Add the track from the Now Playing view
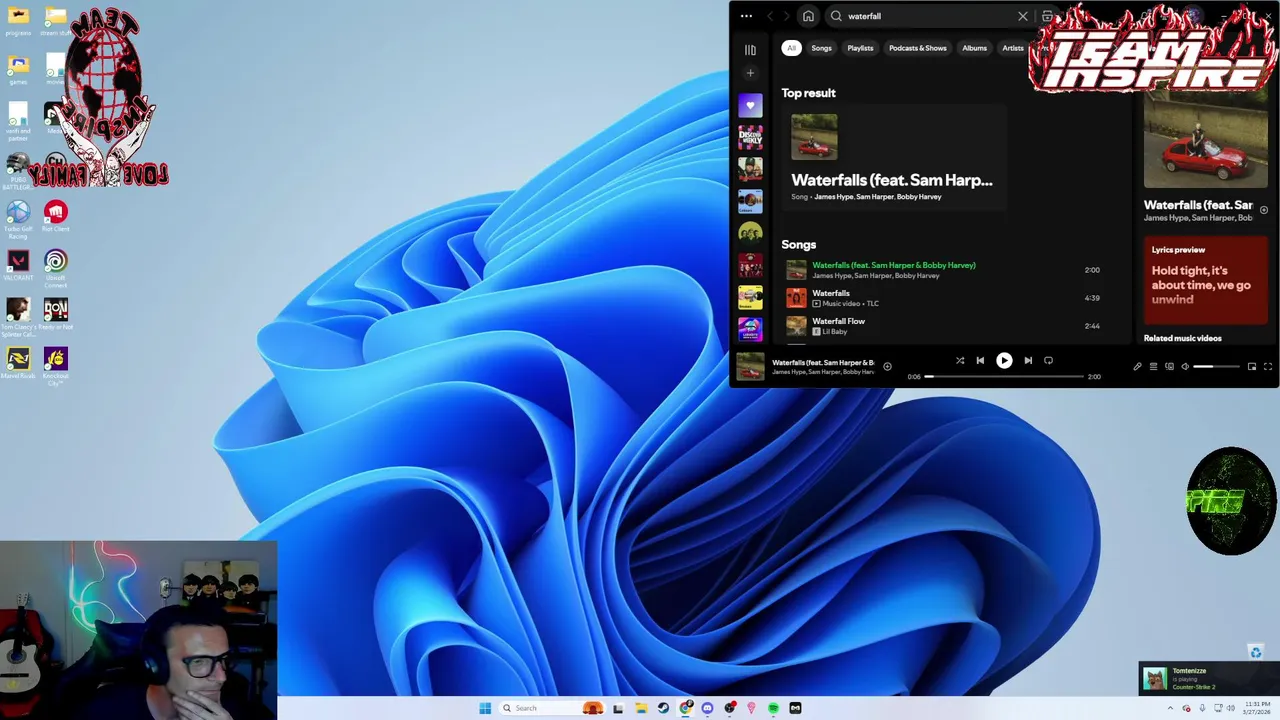This screenshot has height=720, width=1280. point(1263,210)
